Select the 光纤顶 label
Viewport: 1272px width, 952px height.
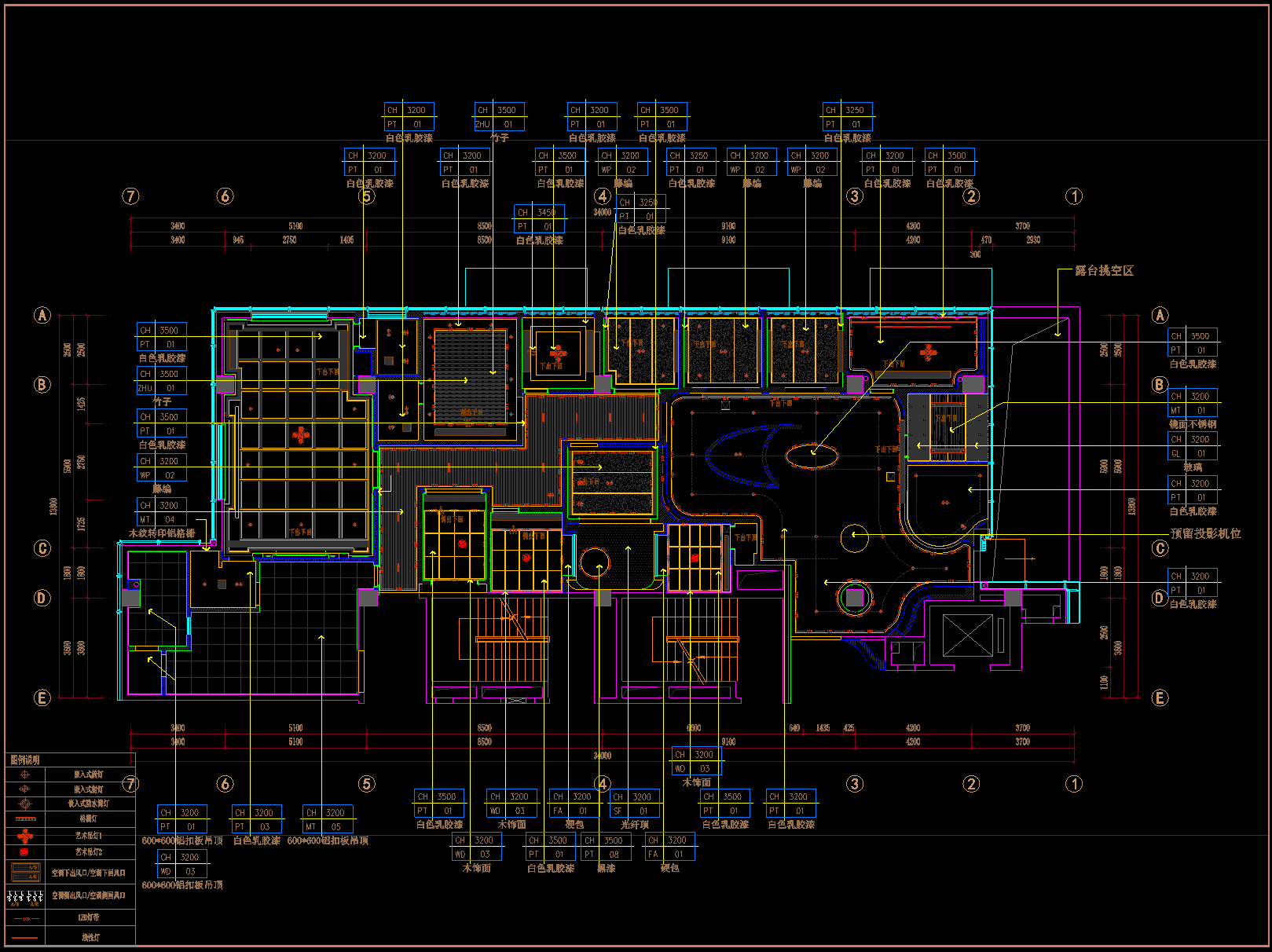click(635, 825)
